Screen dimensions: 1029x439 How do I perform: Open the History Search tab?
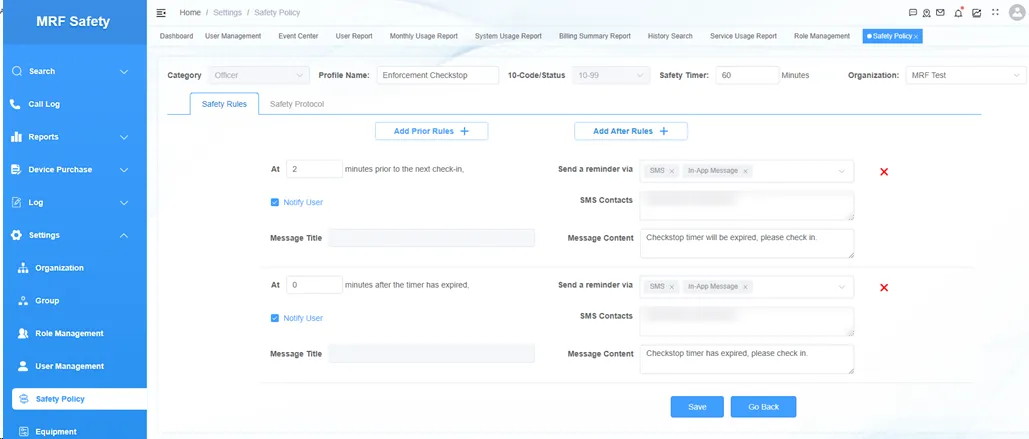coord(670,36)
